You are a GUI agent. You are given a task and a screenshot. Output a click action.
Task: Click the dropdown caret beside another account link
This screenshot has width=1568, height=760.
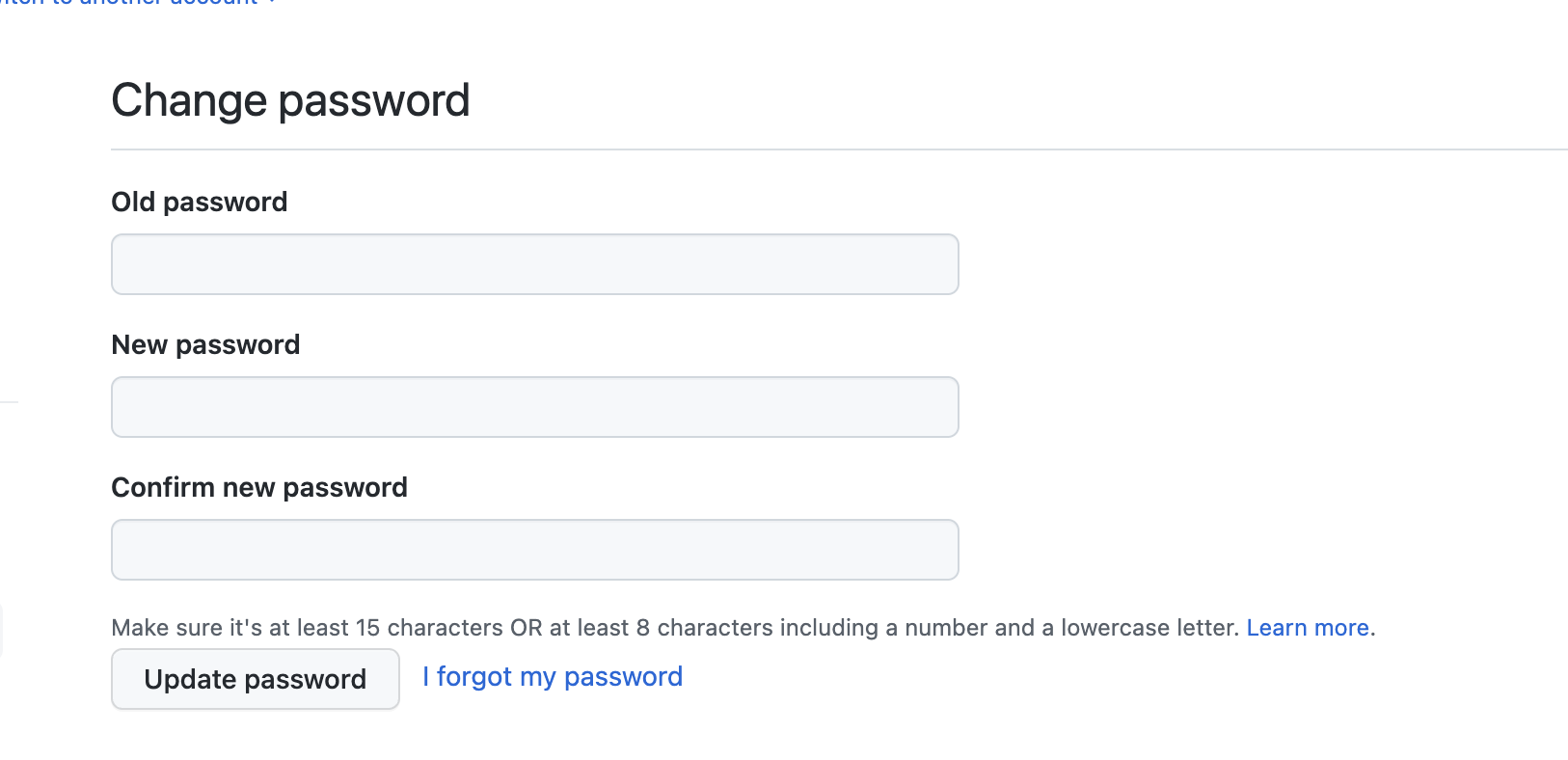[x=268, y=4]
